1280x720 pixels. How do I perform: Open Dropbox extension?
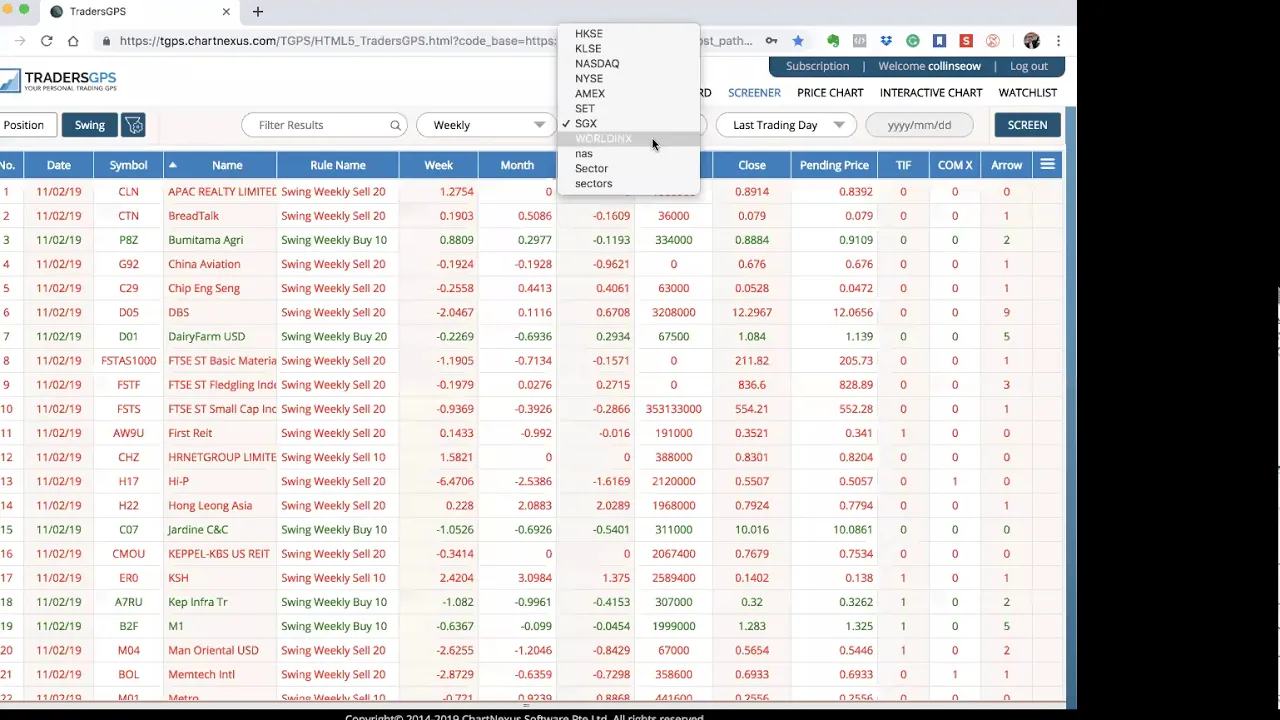[x=886, y=41]
